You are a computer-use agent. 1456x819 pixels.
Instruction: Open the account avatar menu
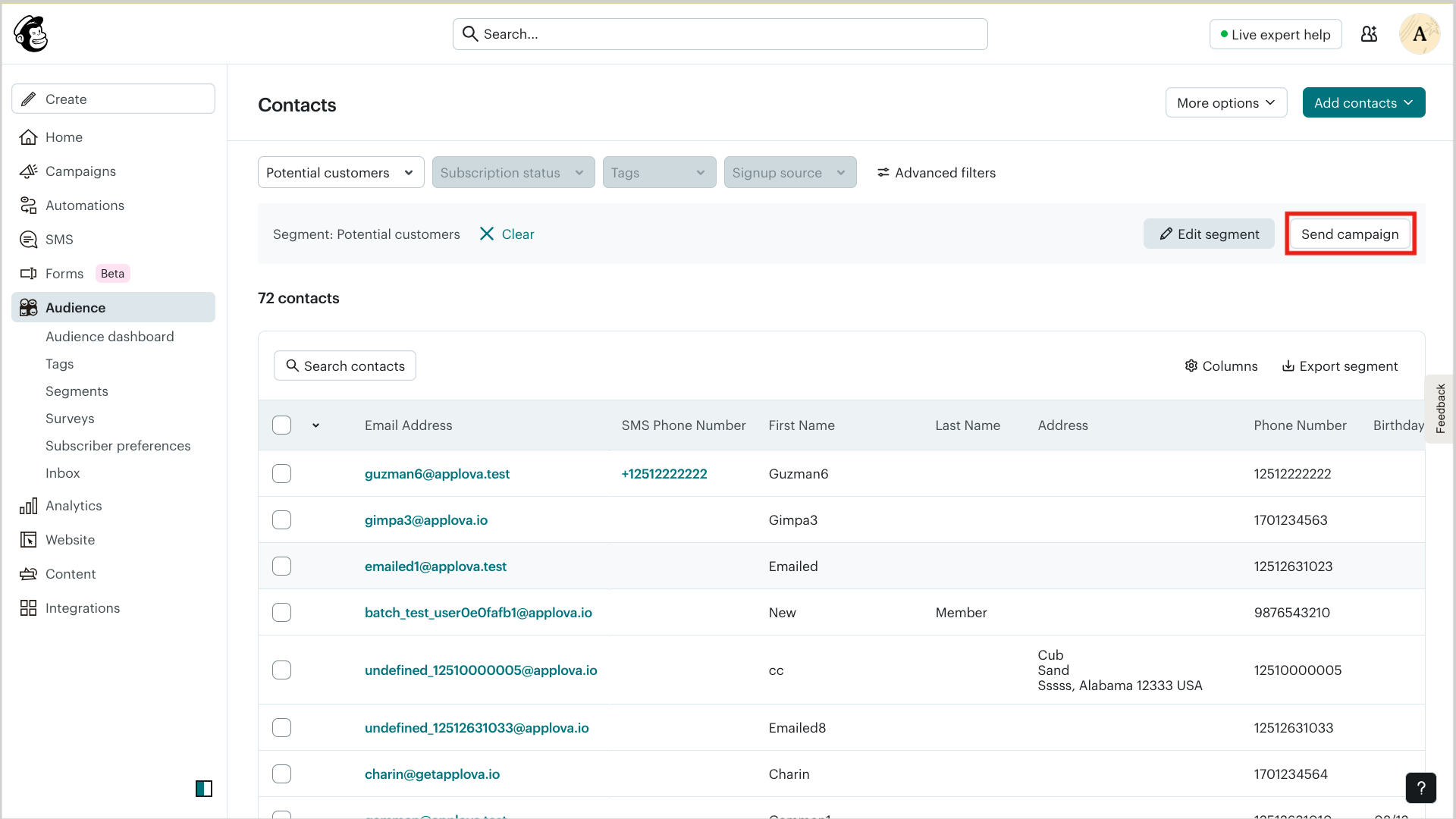tap(1419, 34)
